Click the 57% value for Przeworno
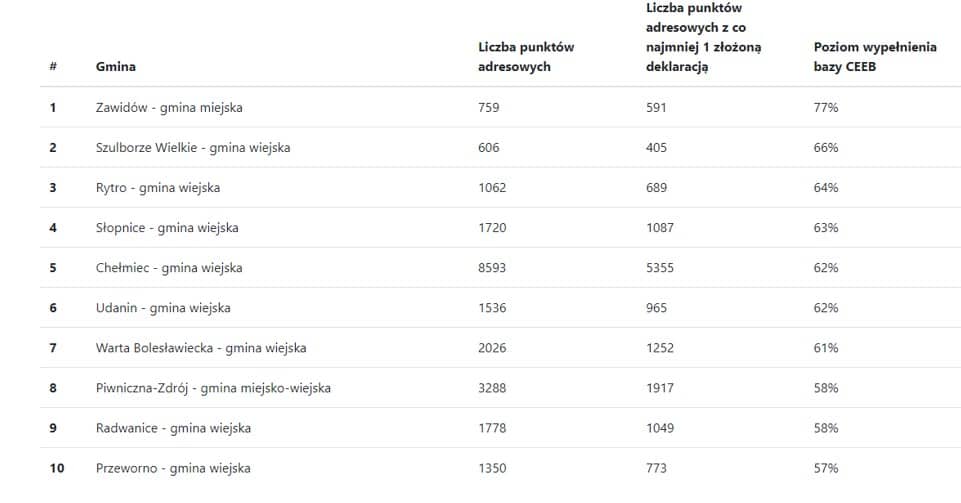The image size is (961, 503). point(826,468)
